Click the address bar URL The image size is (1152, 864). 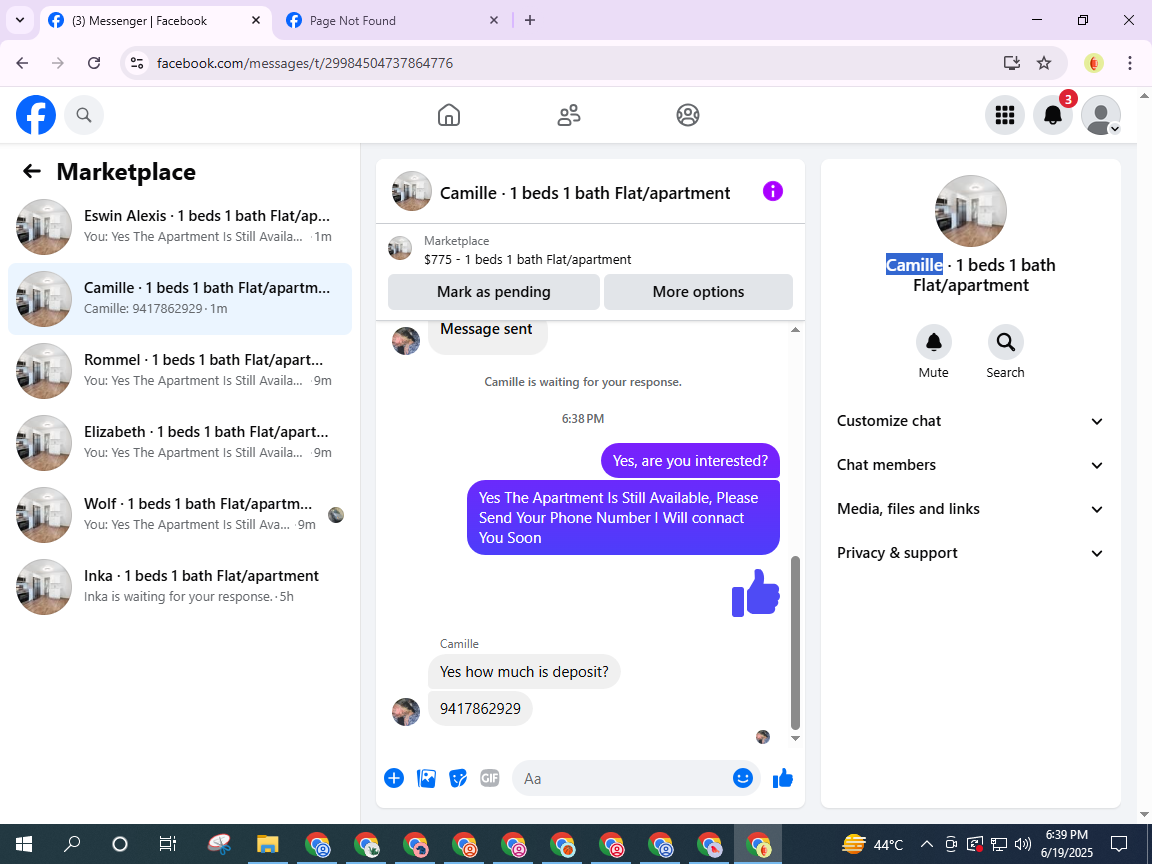click(x=305, y=63)
